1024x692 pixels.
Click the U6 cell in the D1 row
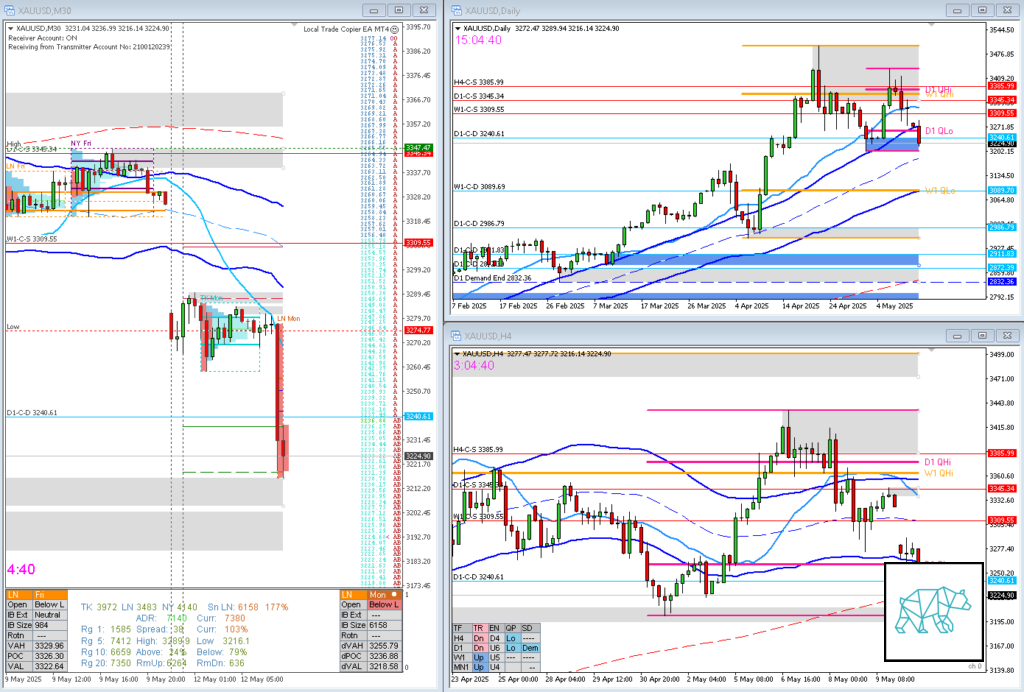[494, 648]
